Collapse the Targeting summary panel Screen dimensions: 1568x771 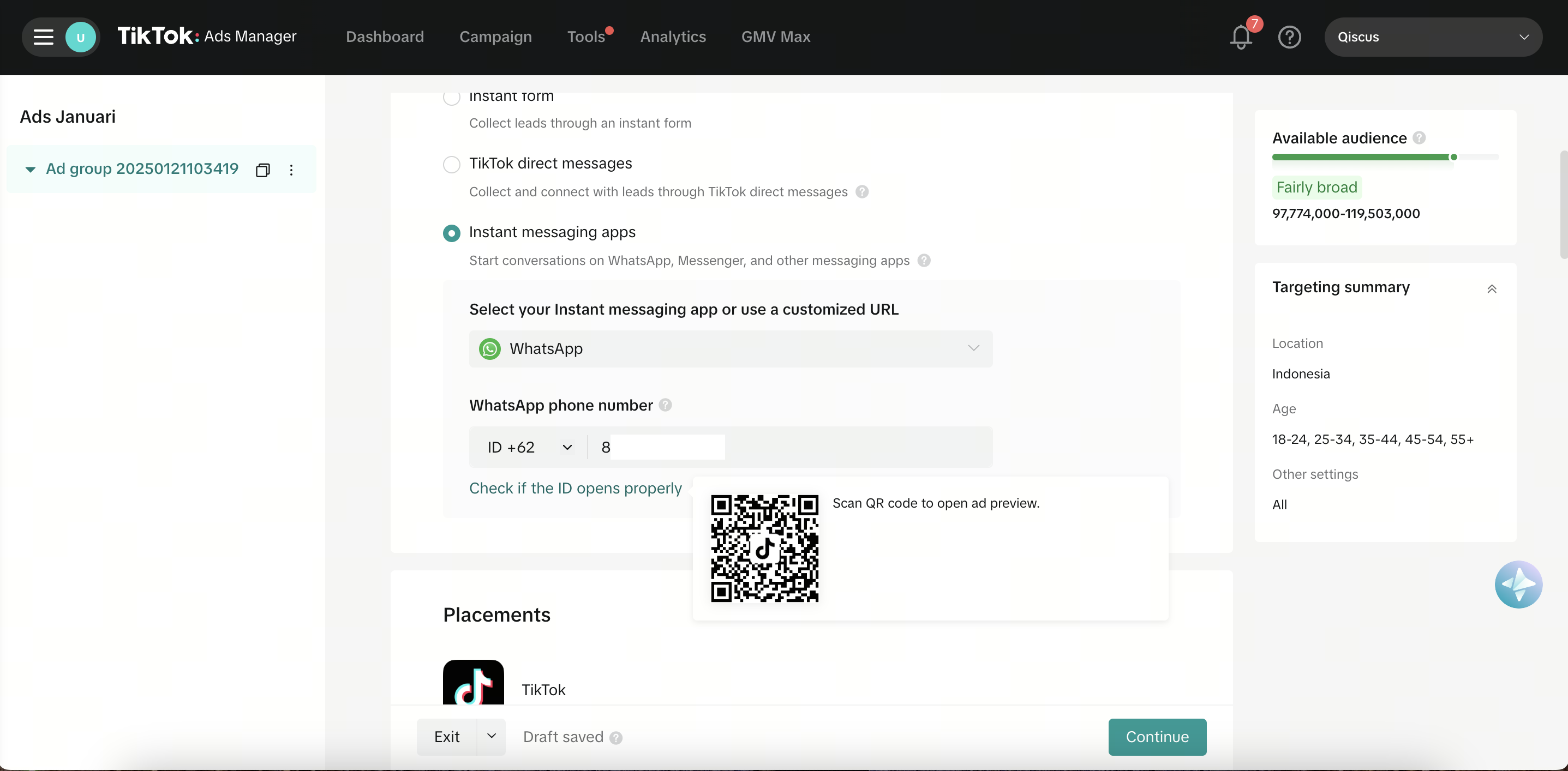tap(1491, 288)
